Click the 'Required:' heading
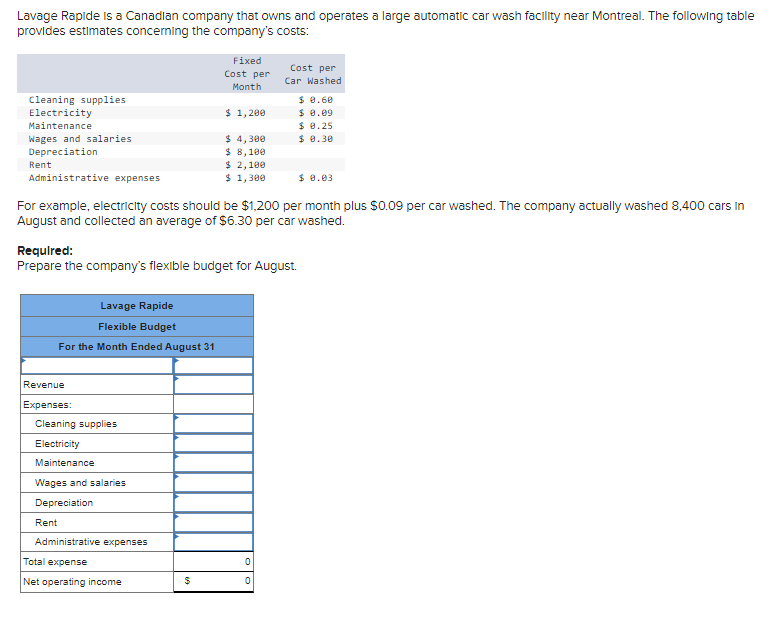 [45, 250]
